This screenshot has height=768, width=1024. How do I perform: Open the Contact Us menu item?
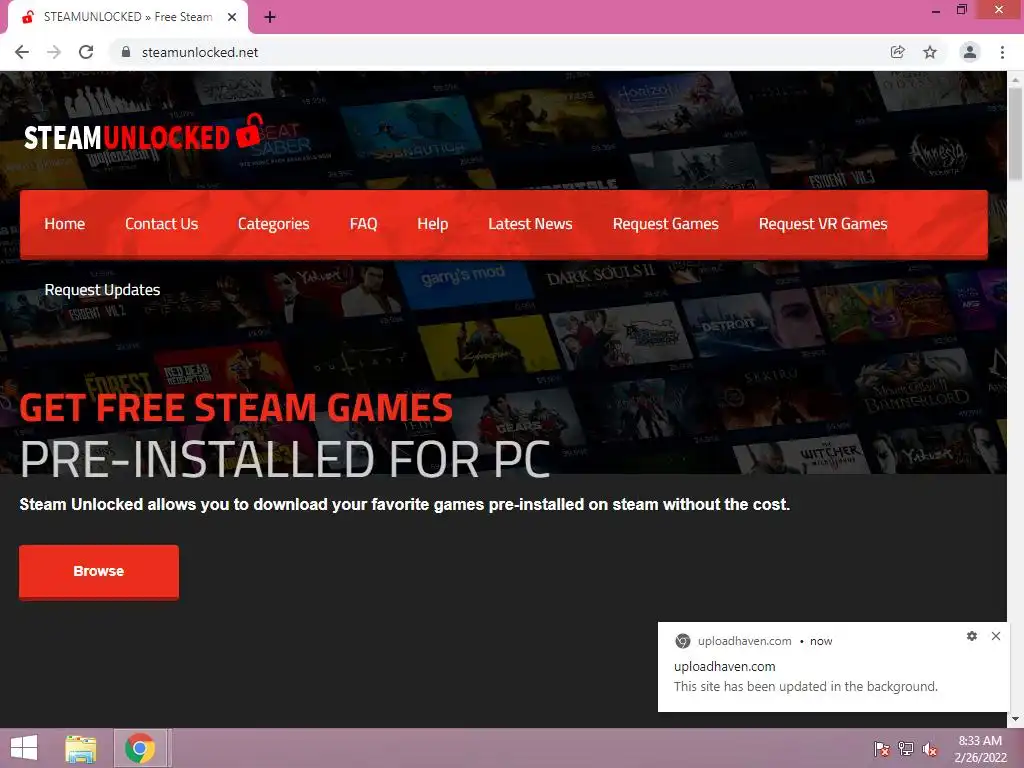pos(161,224)
